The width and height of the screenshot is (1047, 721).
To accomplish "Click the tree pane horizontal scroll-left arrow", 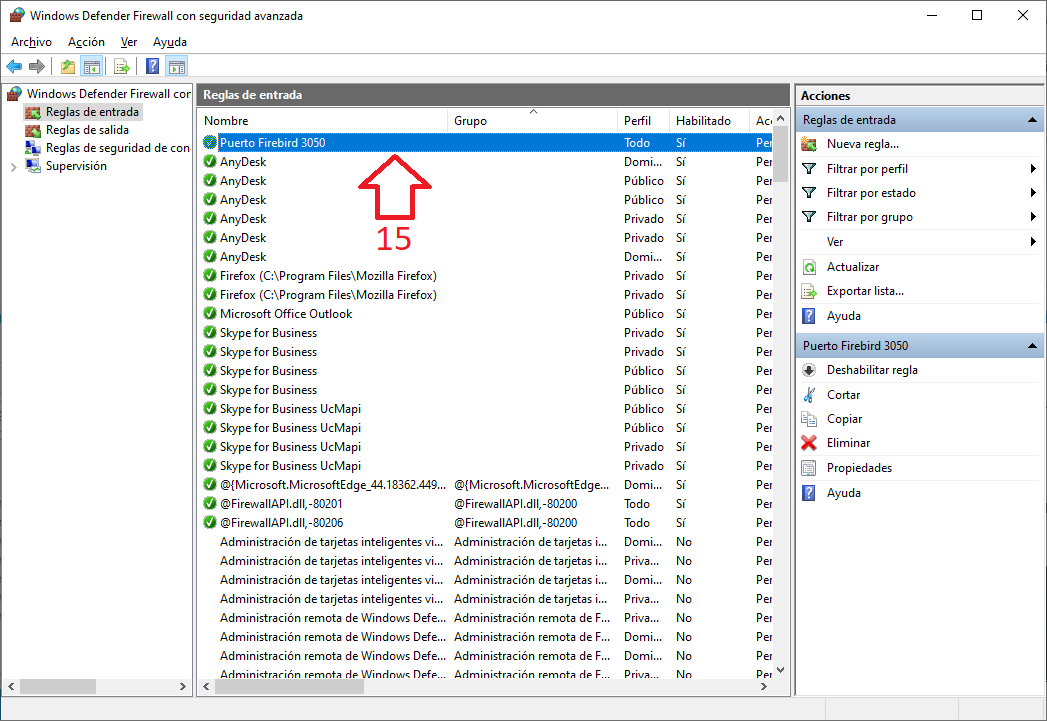I will coord(11,686).
